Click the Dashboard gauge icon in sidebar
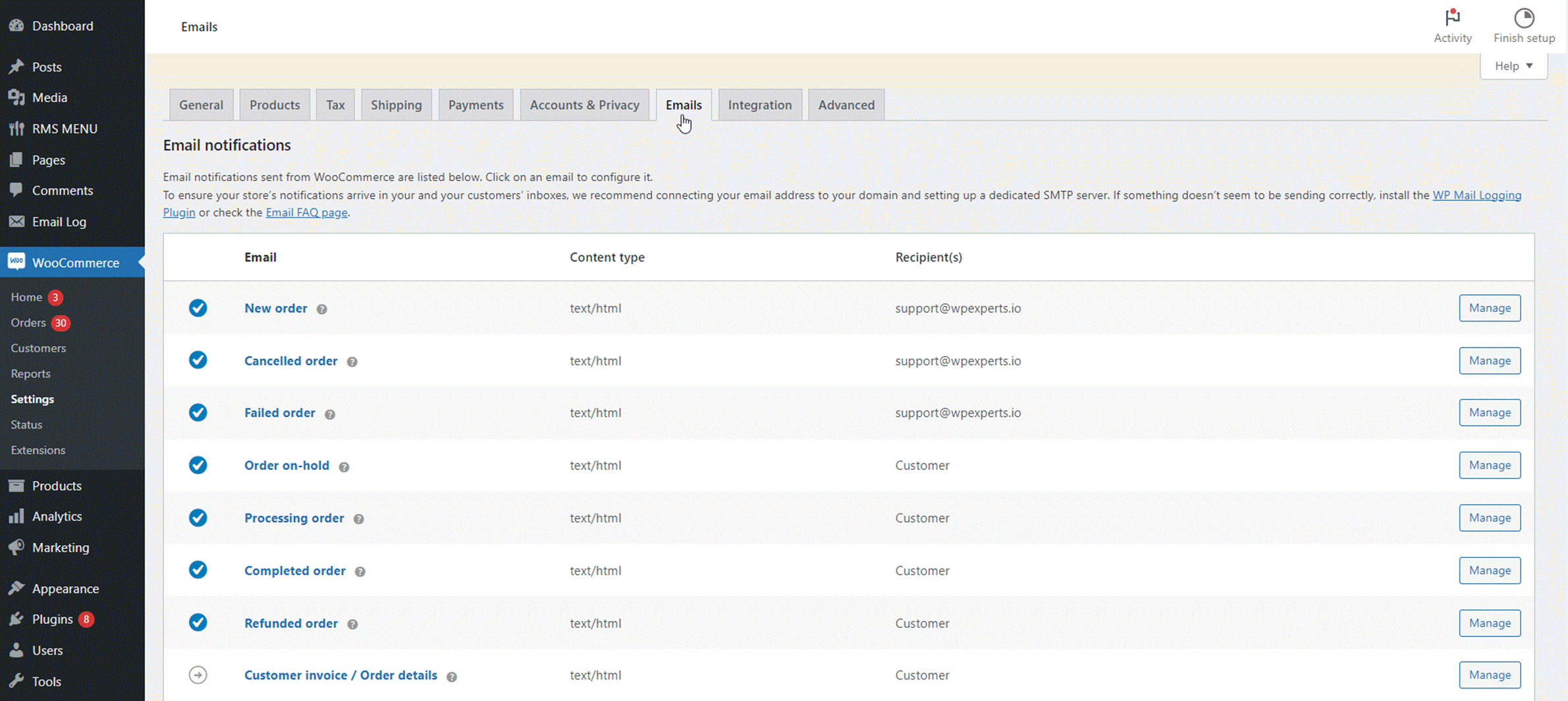Viewport: 1568px width, 701px height. [x=16, y=26]
